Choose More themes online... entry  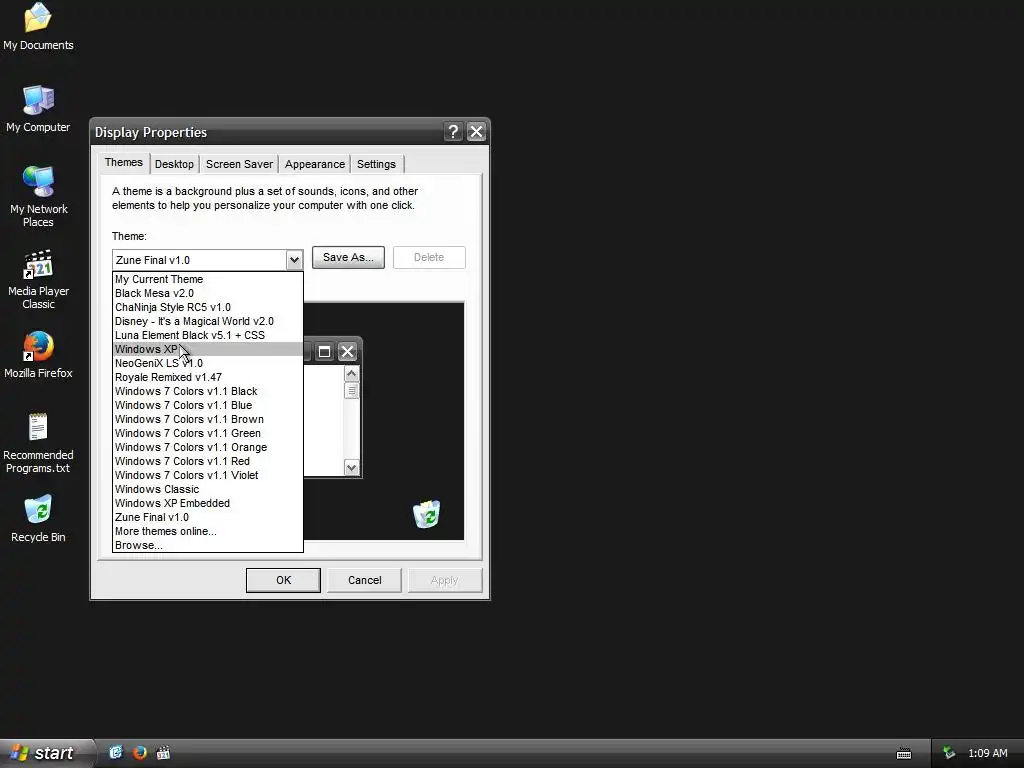tap(208, 532)
